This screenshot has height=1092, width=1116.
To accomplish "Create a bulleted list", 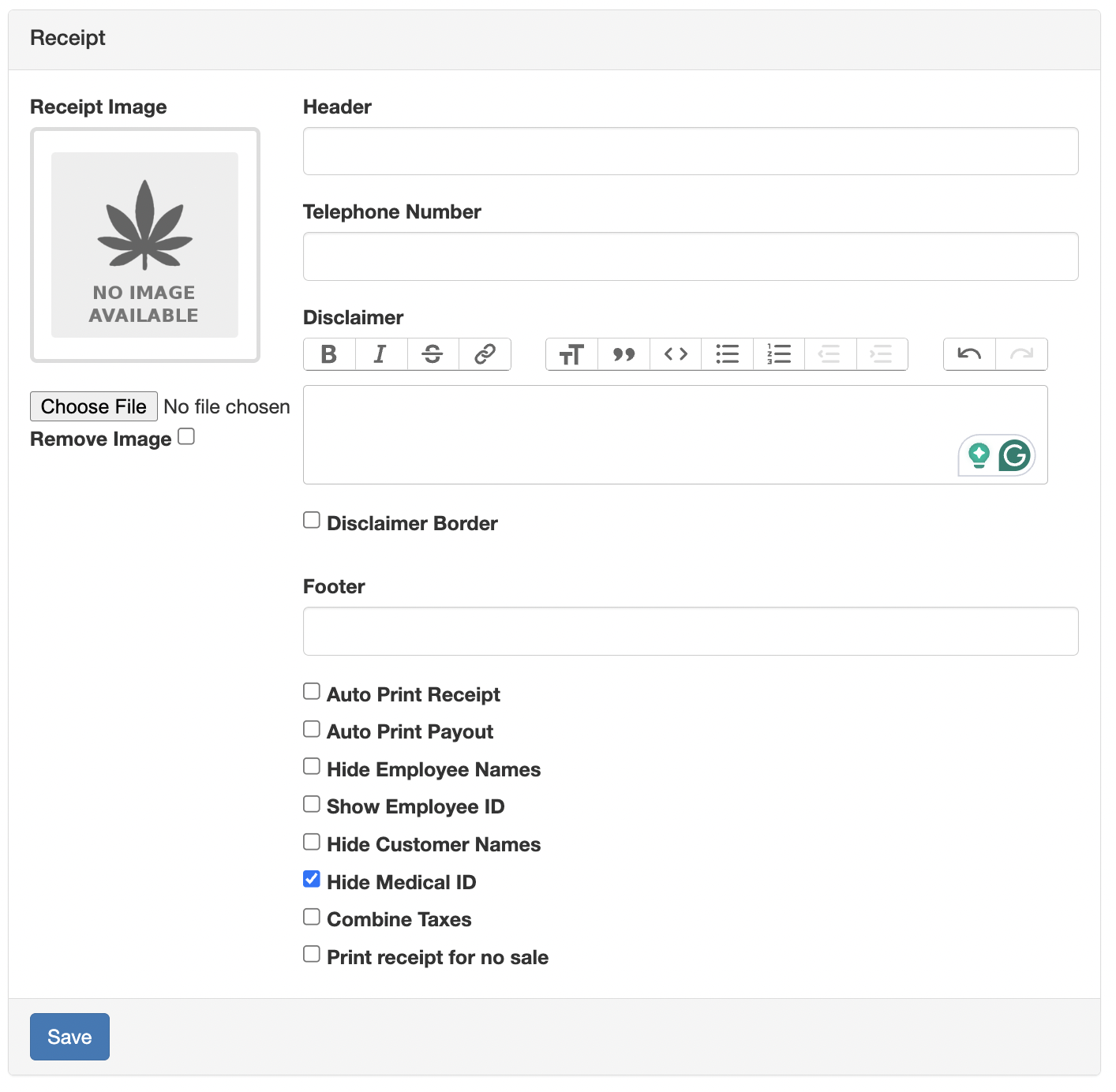I will 727,354.
